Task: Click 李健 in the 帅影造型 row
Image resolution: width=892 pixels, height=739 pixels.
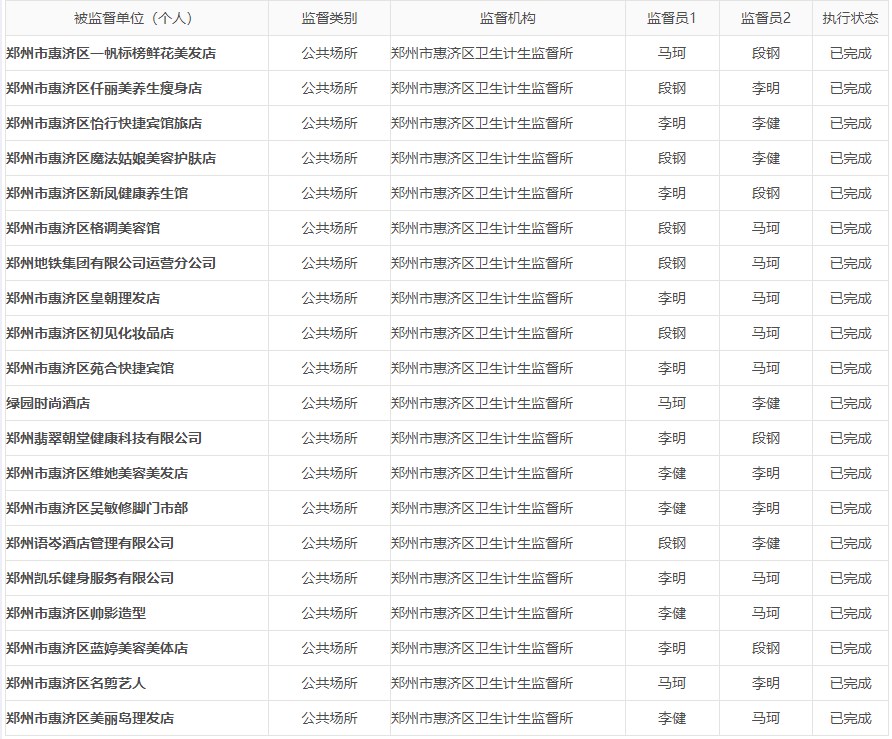Action: click(x=672, y=613)
